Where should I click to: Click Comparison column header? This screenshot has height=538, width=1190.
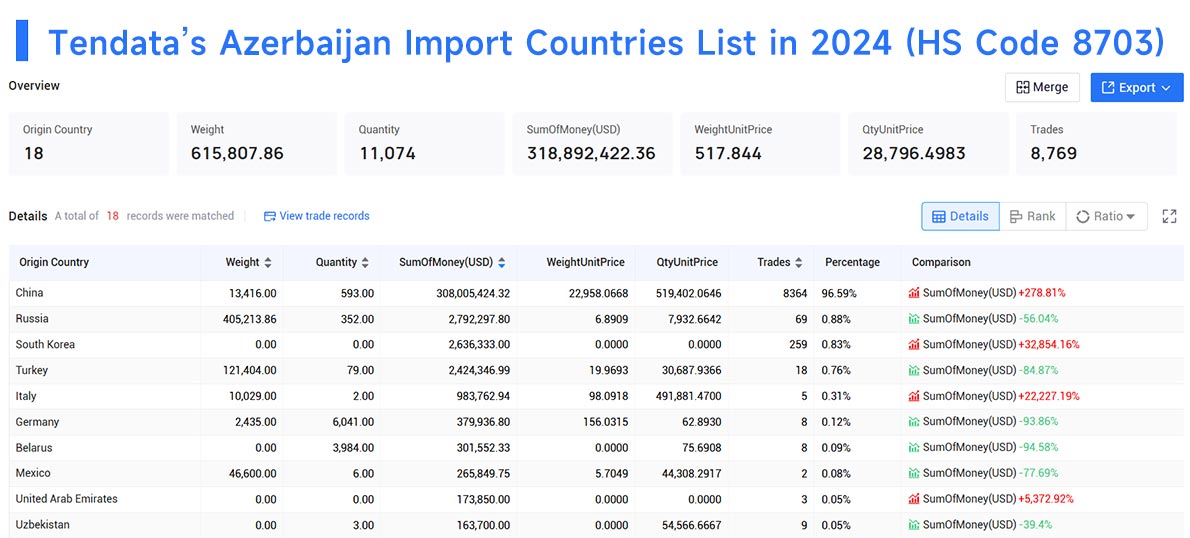(x=941, y=263)
